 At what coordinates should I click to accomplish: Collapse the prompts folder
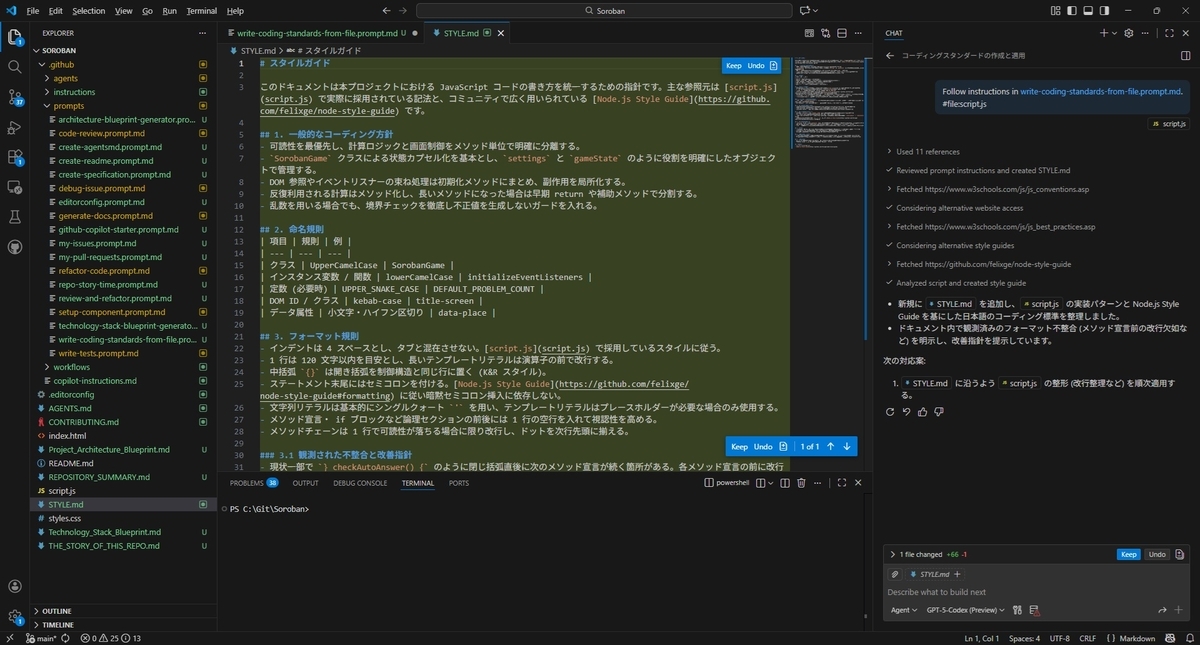click(x=68, y=106)
